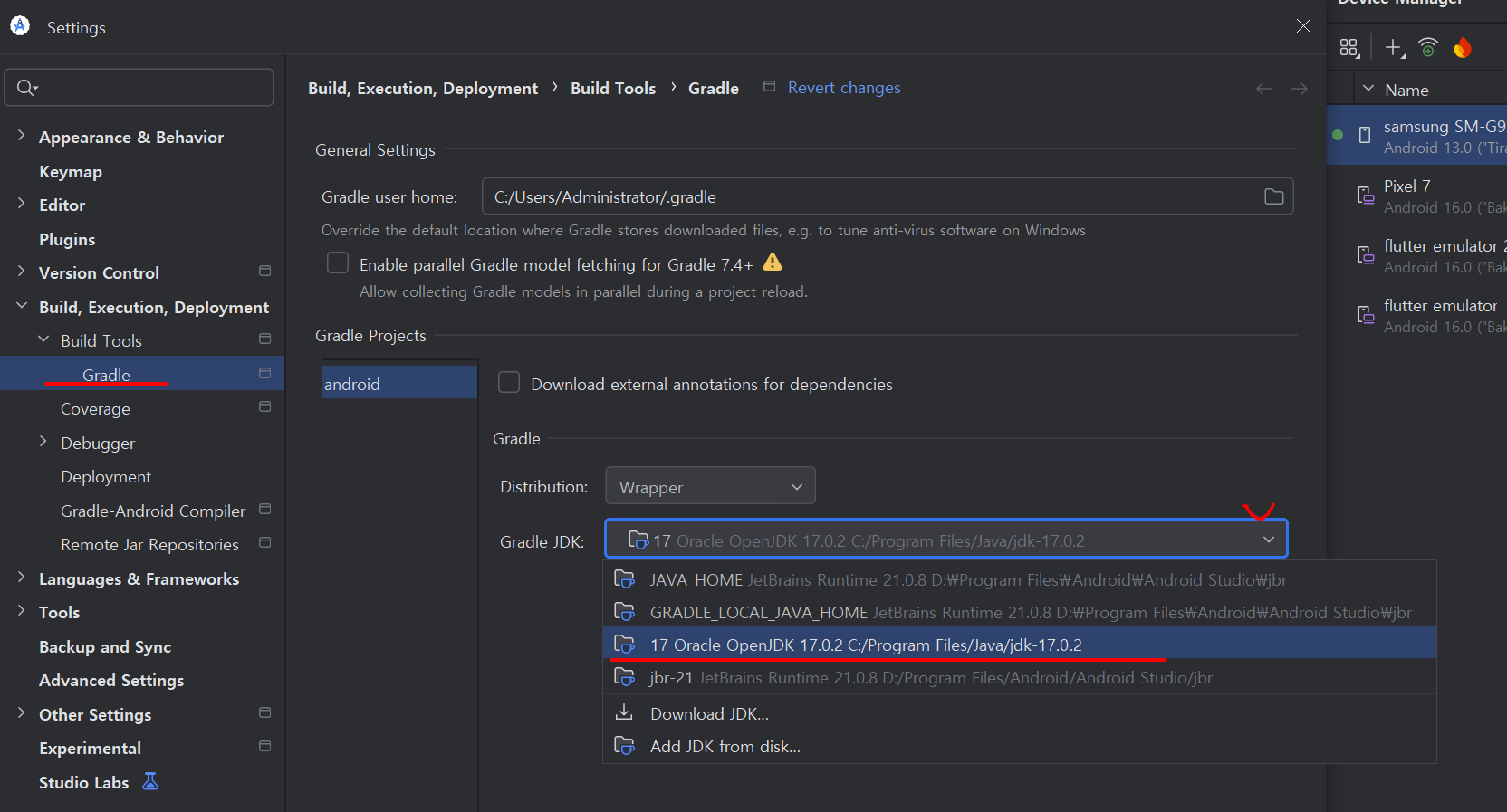Expand Languages & Frameworks section
The height and width of the screenshot is (812, 1507).
click(22, 577)
